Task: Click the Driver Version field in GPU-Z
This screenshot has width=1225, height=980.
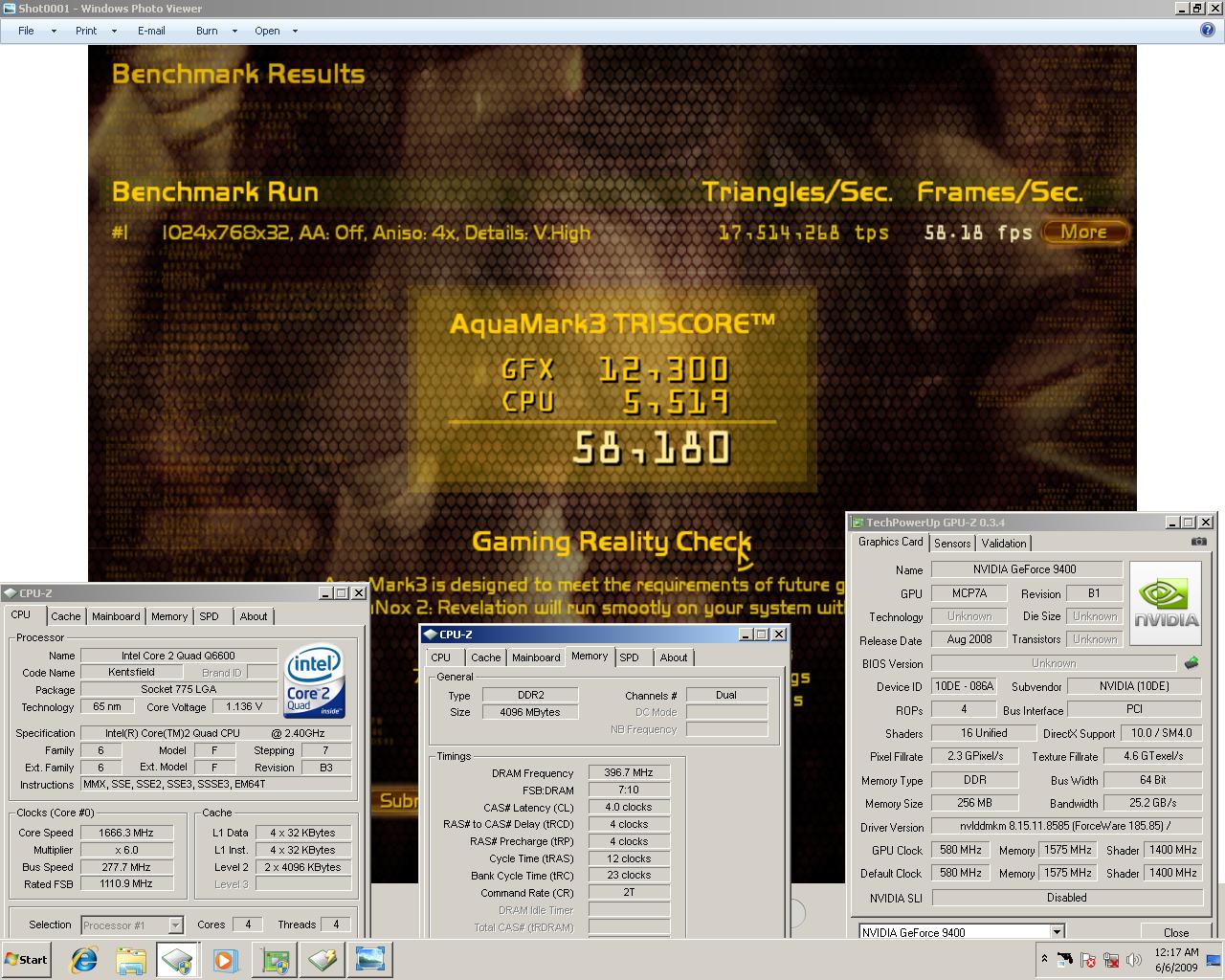Action: (x=1067, y=826)
